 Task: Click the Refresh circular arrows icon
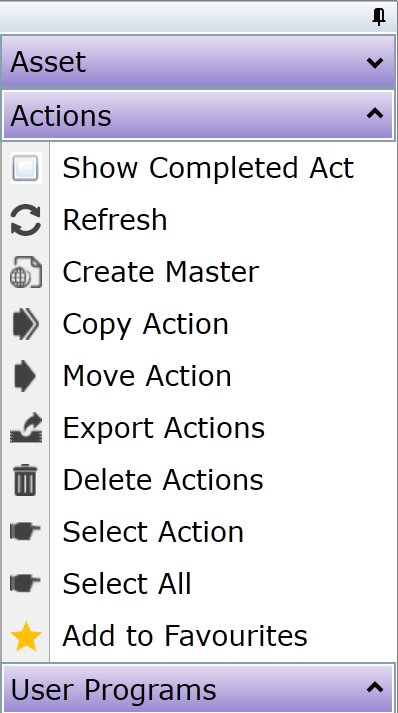tap(25, 221)
